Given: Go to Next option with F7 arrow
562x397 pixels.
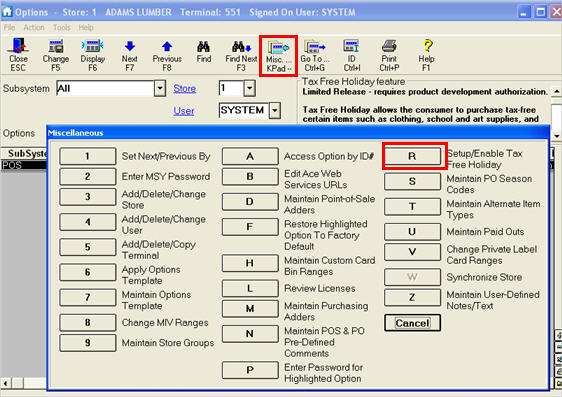Looking at the screenshot, I should coord(129,55).
